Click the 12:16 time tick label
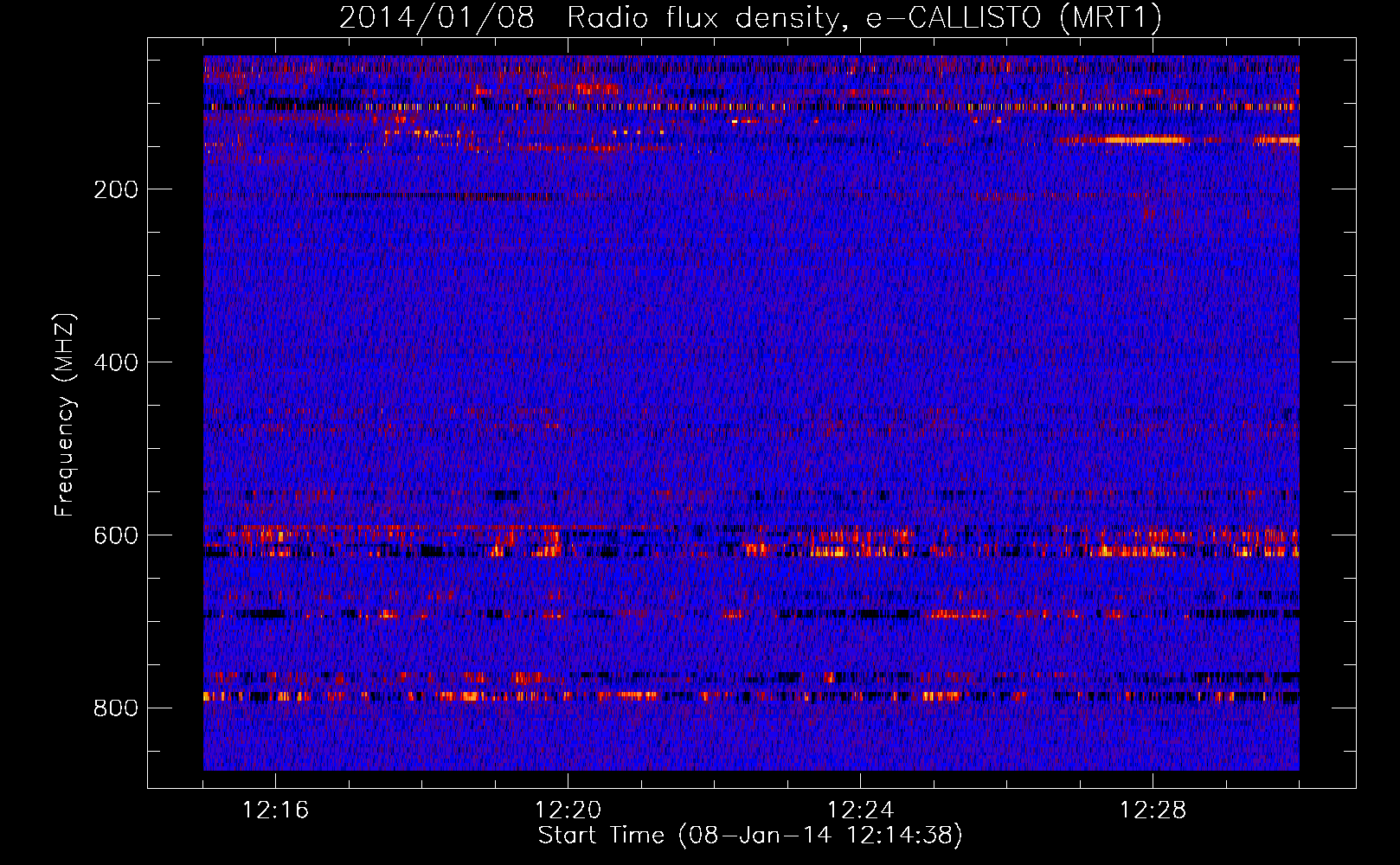Screen dimensions: 1400x865 275,810
